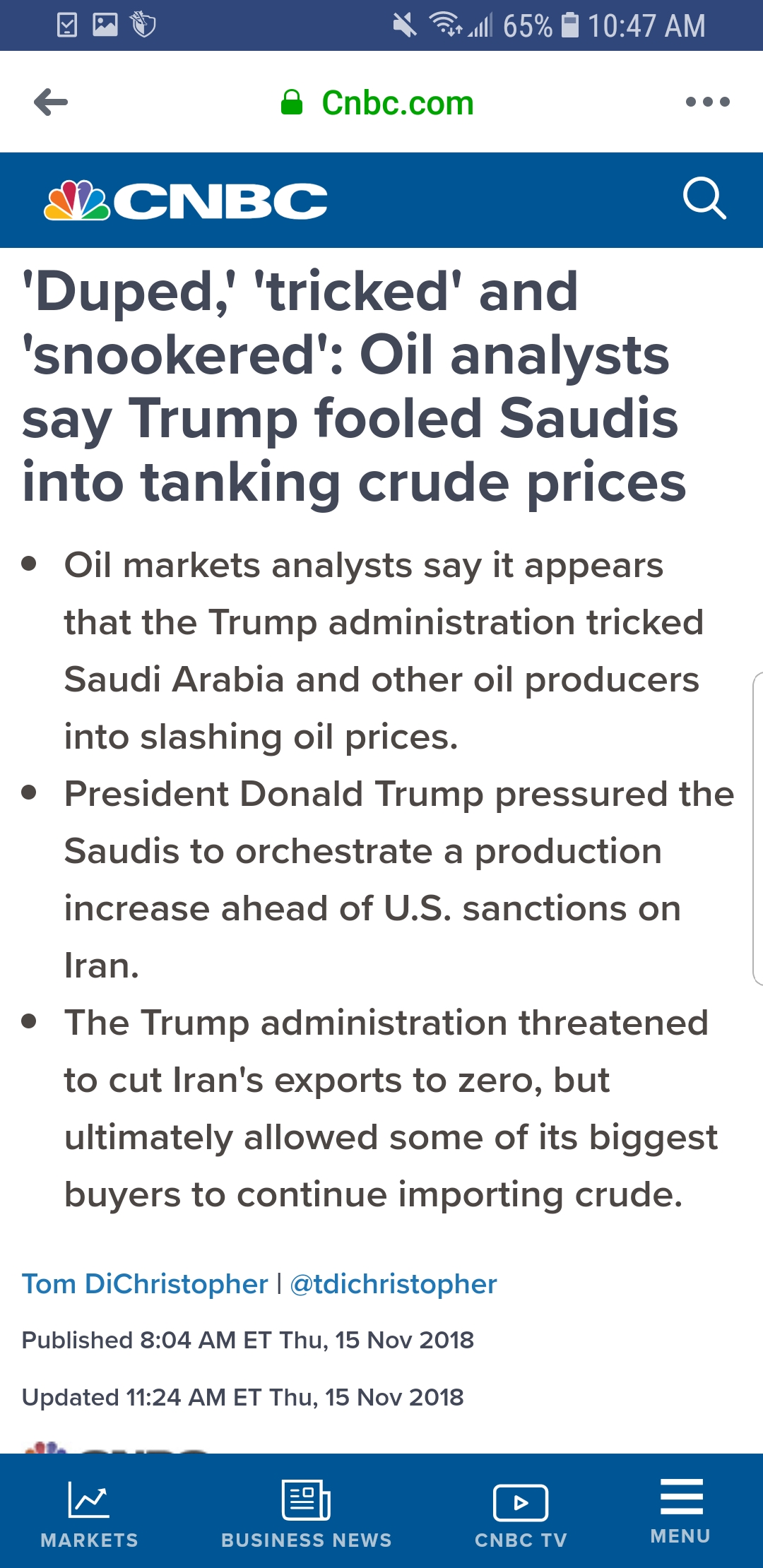Tap the green padlock security icon

pos(292,103)
